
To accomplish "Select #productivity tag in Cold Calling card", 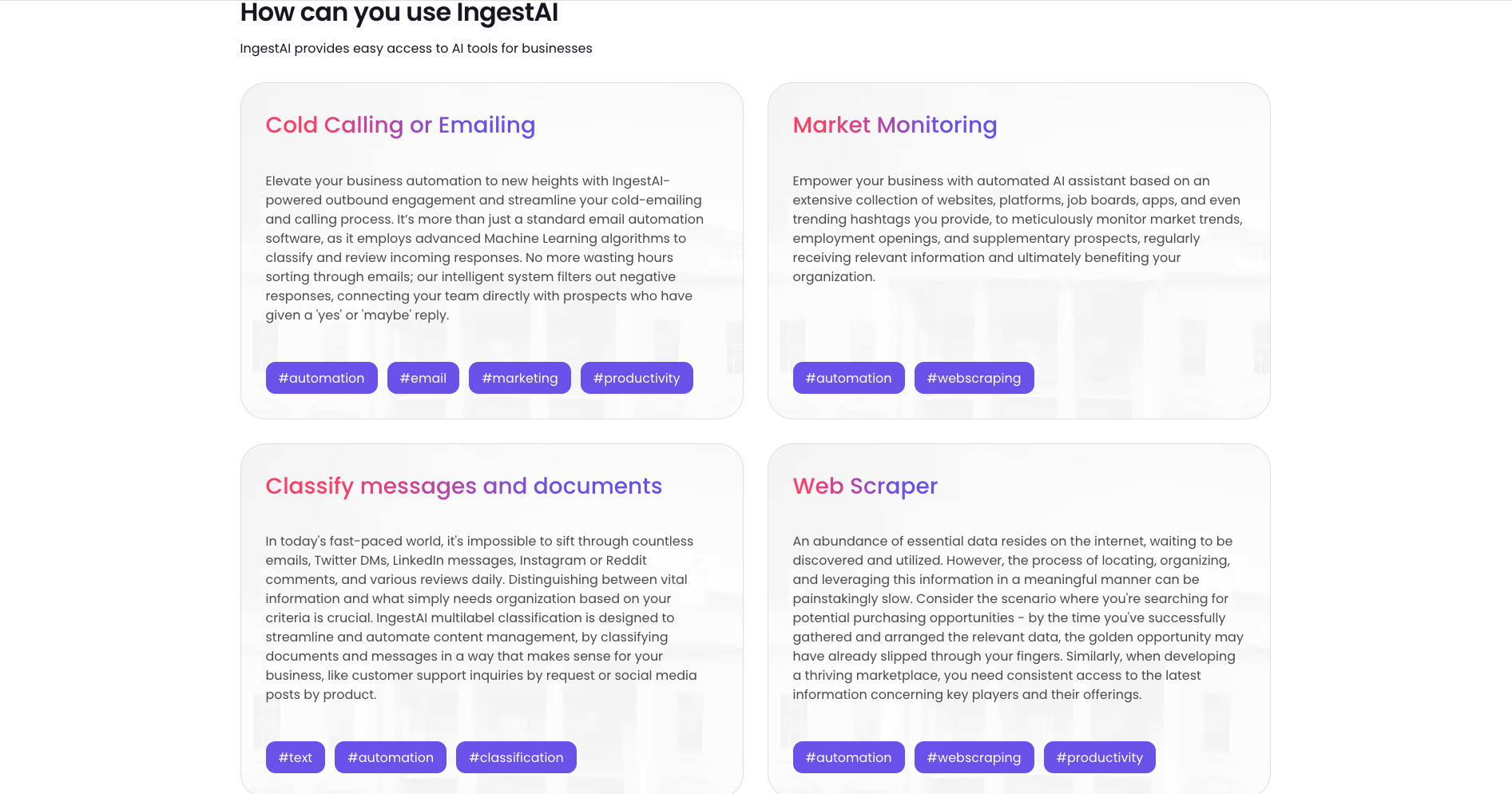I will [636, 378].
